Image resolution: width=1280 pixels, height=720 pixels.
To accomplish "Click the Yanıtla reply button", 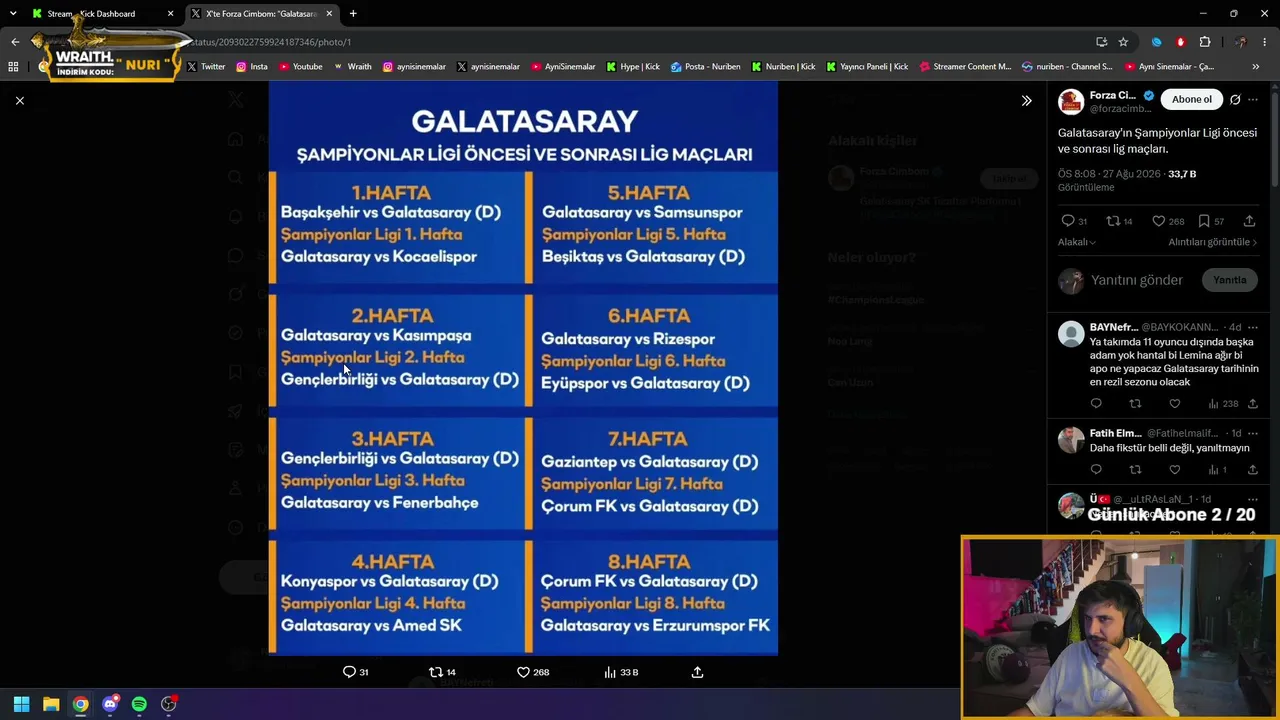I will pos(1229,280).
